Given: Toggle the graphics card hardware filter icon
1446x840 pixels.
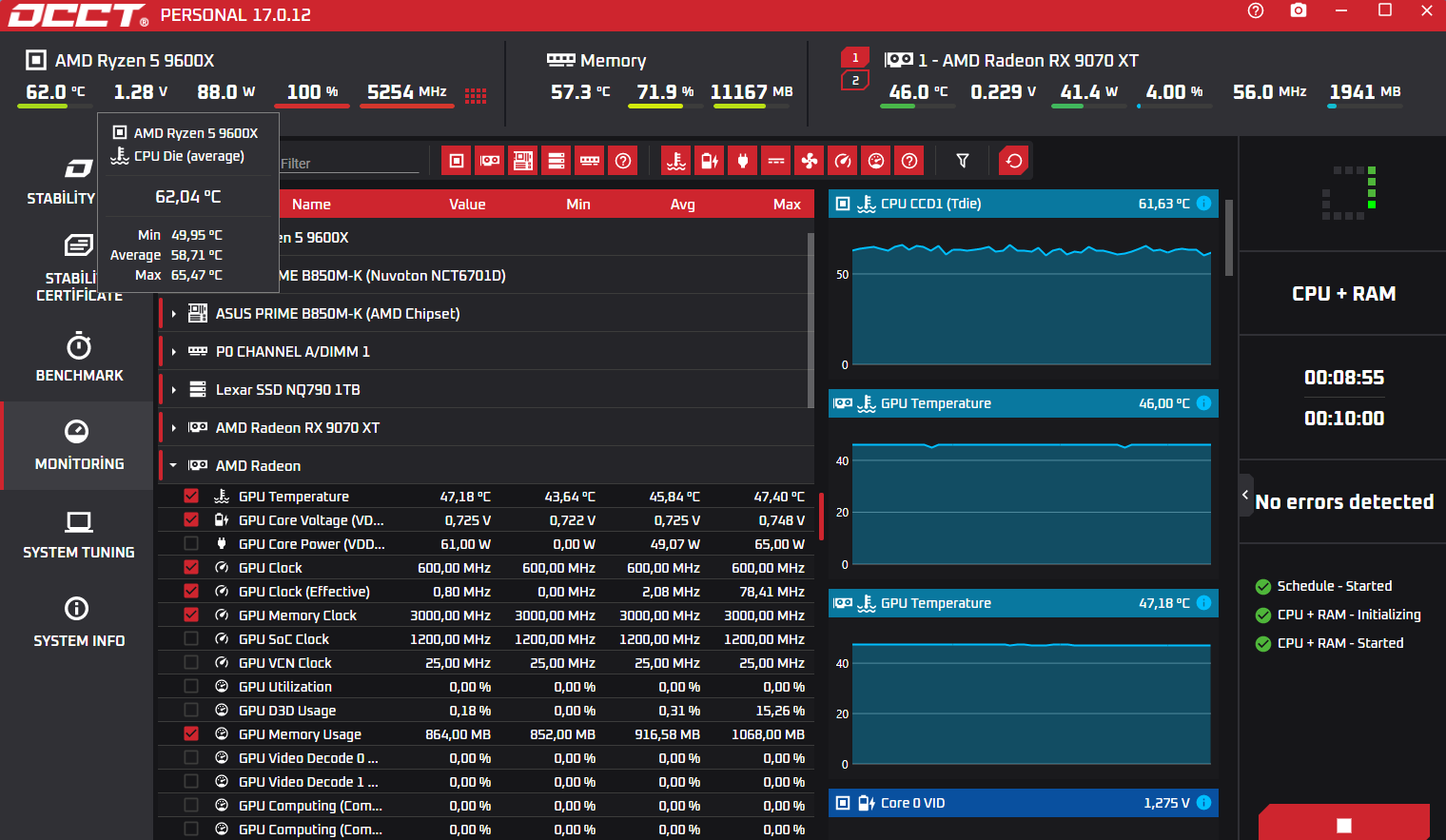Looking at the screenshot, I should (490, 161).
